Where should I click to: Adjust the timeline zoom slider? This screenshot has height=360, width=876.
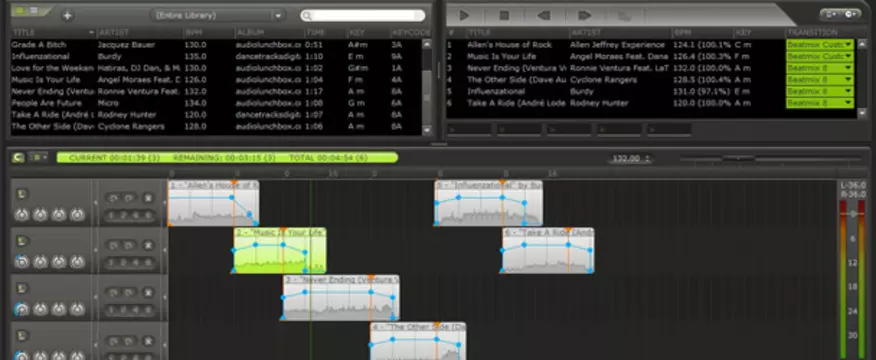pyautogui.click(x=739, y=159)
